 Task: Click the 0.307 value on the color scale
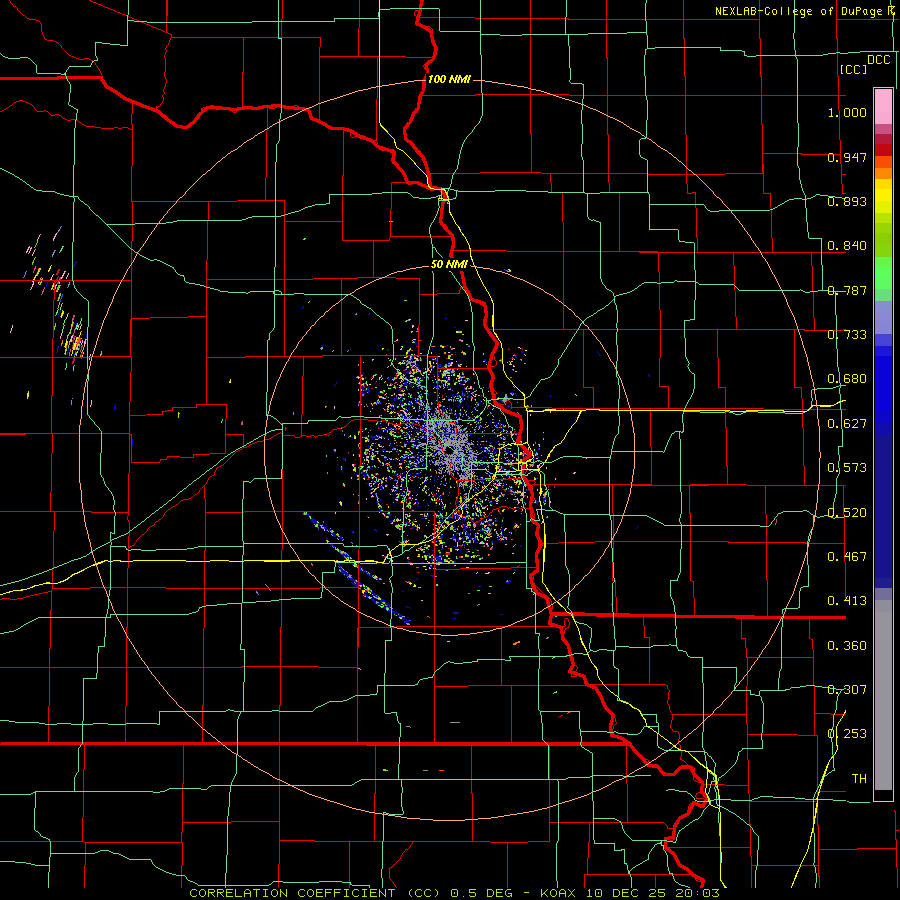pyautogui.click(x=847, y=690)
